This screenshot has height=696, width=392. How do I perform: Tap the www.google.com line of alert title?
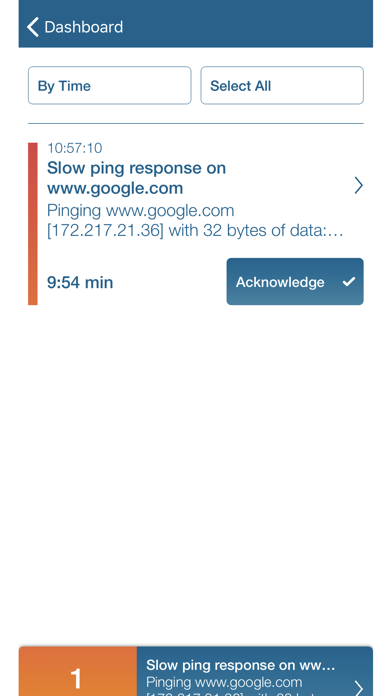coord(115,188)
